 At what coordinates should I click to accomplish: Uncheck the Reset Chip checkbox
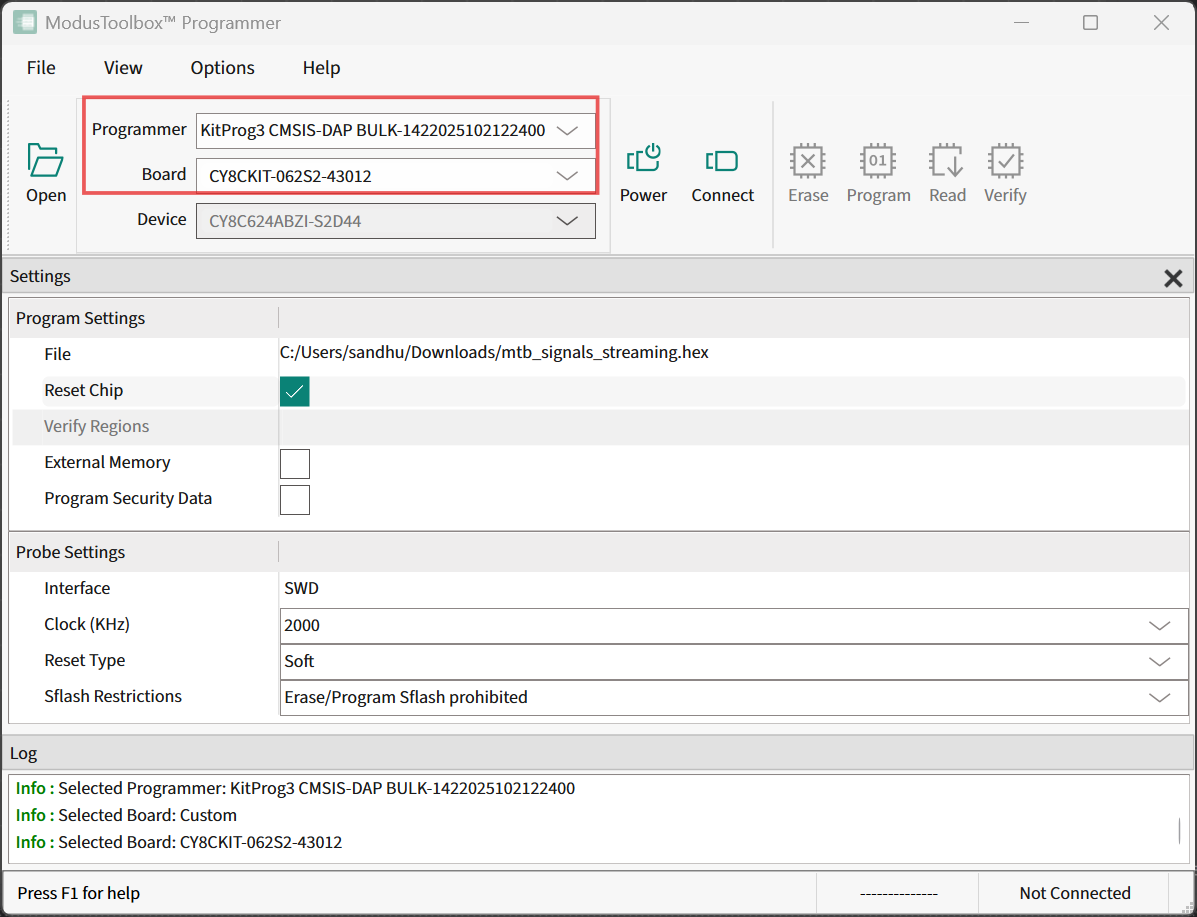(x=295, y=392)
